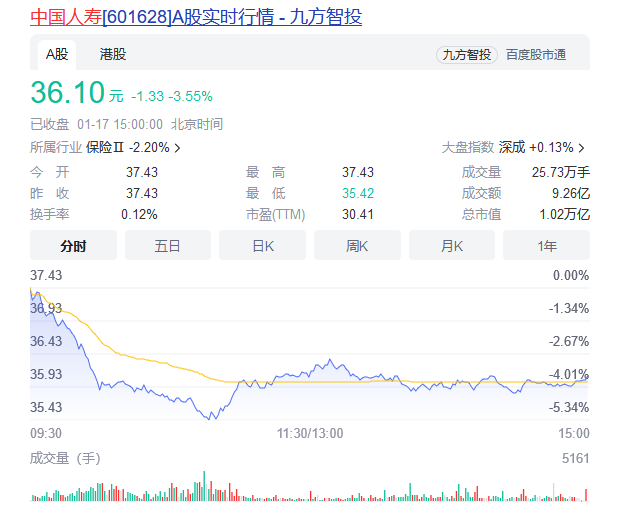Viewport: 623px width, 511px height.
Task: Click the -2.67% axis label
Action: 569,341
